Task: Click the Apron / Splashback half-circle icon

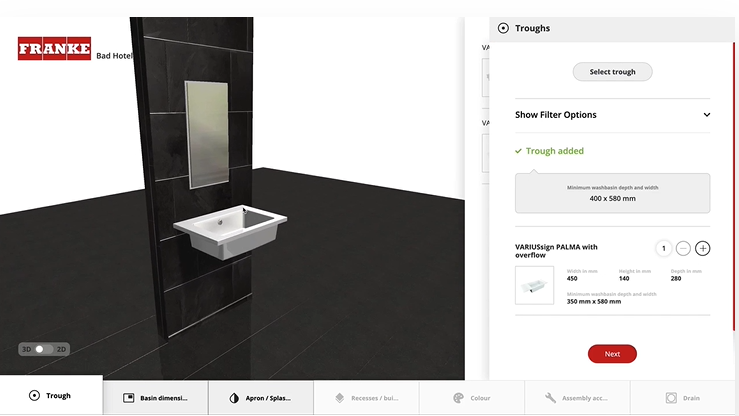Action: (x=234, y=398)
